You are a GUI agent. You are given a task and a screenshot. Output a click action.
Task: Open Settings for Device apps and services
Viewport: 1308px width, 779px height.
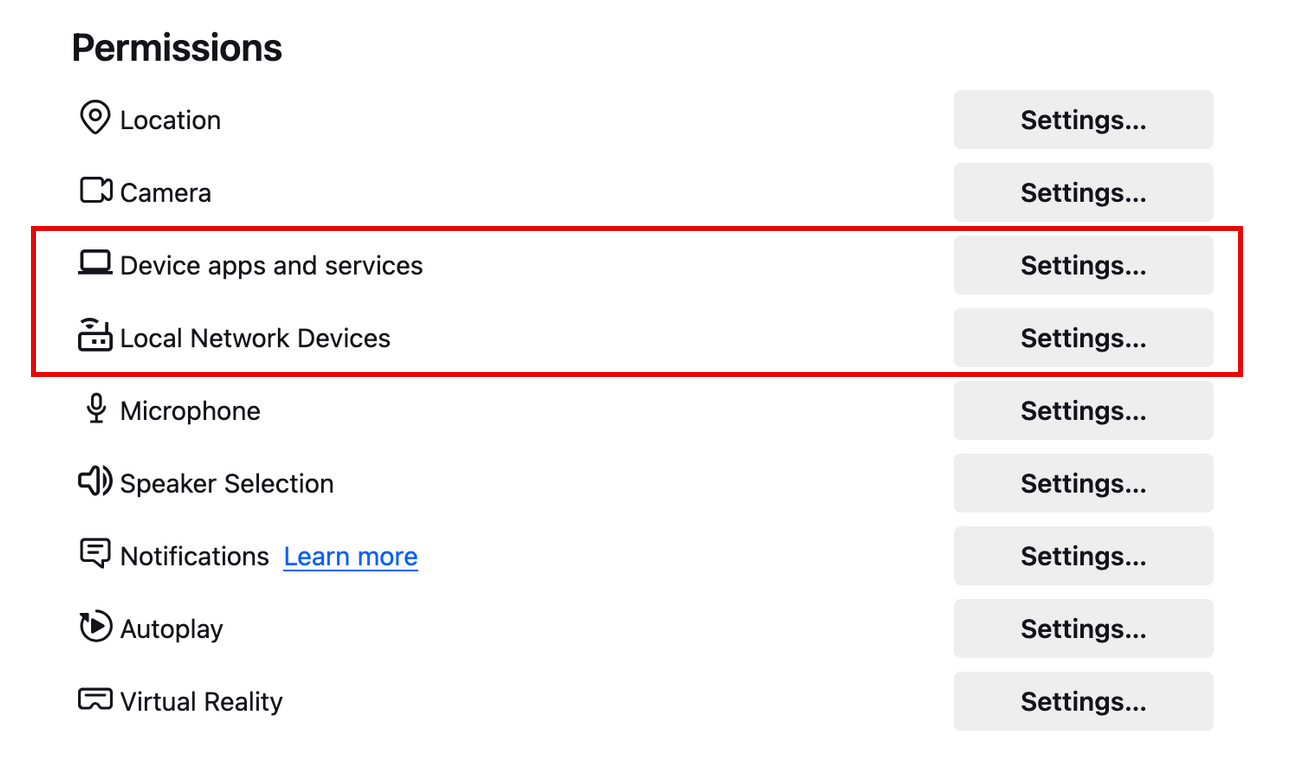pyautogui.click(x=1083, y=265)
